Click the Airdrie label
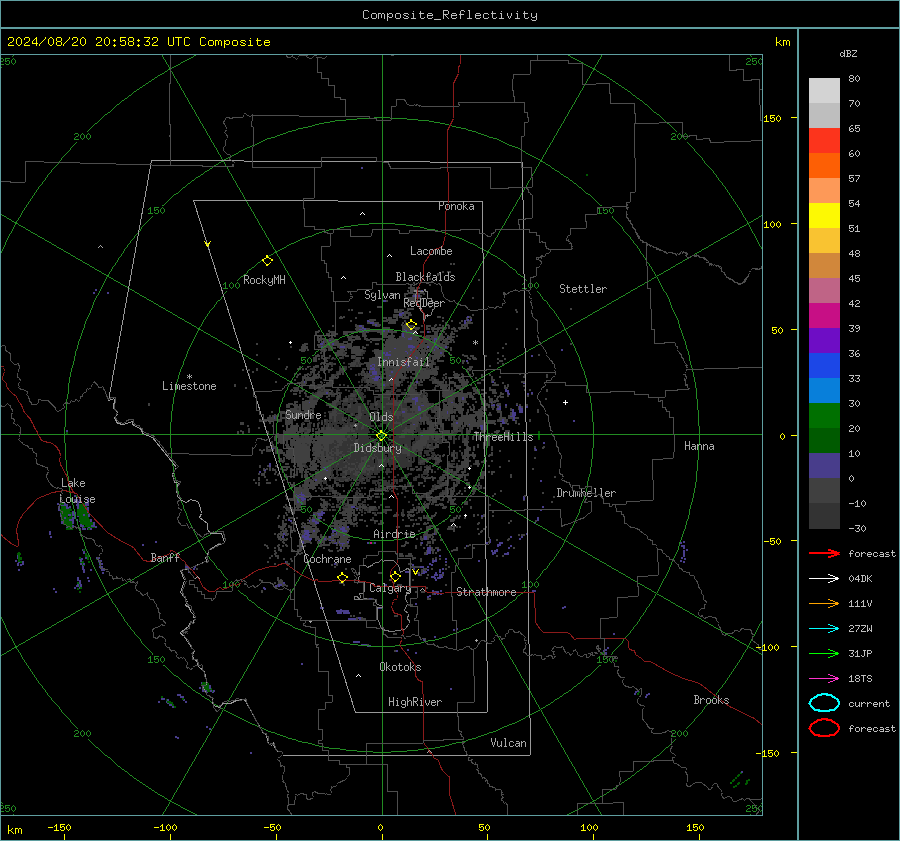Image resolution: width=900 pixels, height=841 pixels. tap(394, 534)
